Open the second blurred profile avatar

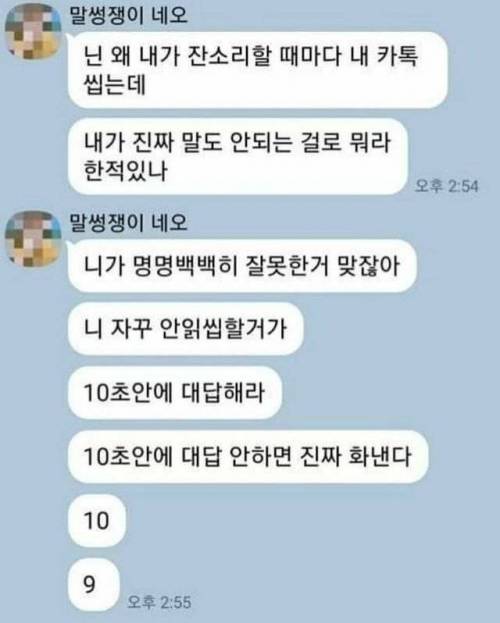coord(33,239)
